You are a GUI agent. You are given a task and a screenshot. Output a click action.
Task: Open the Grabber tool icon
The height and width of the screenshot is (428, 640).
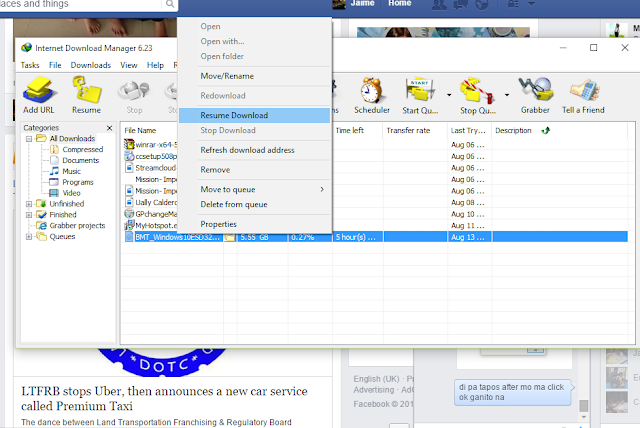click(535, 95)
